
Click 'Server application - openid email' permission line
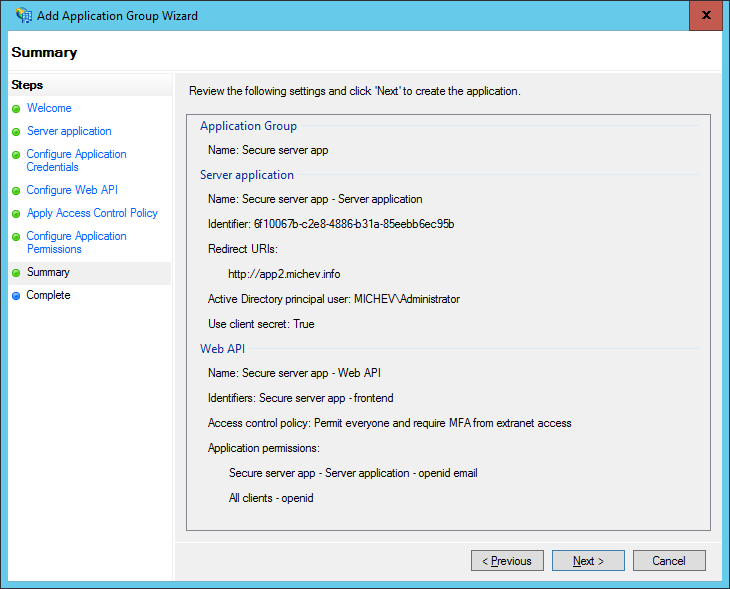(353, 473)
